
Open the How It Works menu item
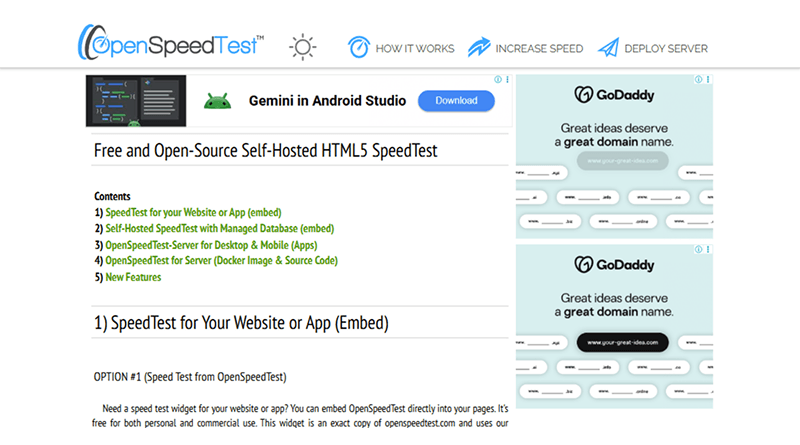tap(415, 48)
